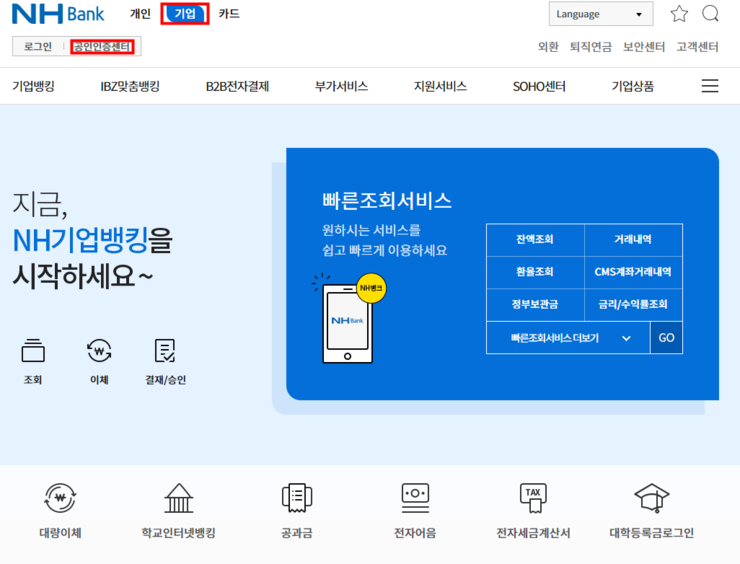The image size is (740, 564).
Task: Open the 학교인터넷뱅킹 building icon
Action: 179,498
